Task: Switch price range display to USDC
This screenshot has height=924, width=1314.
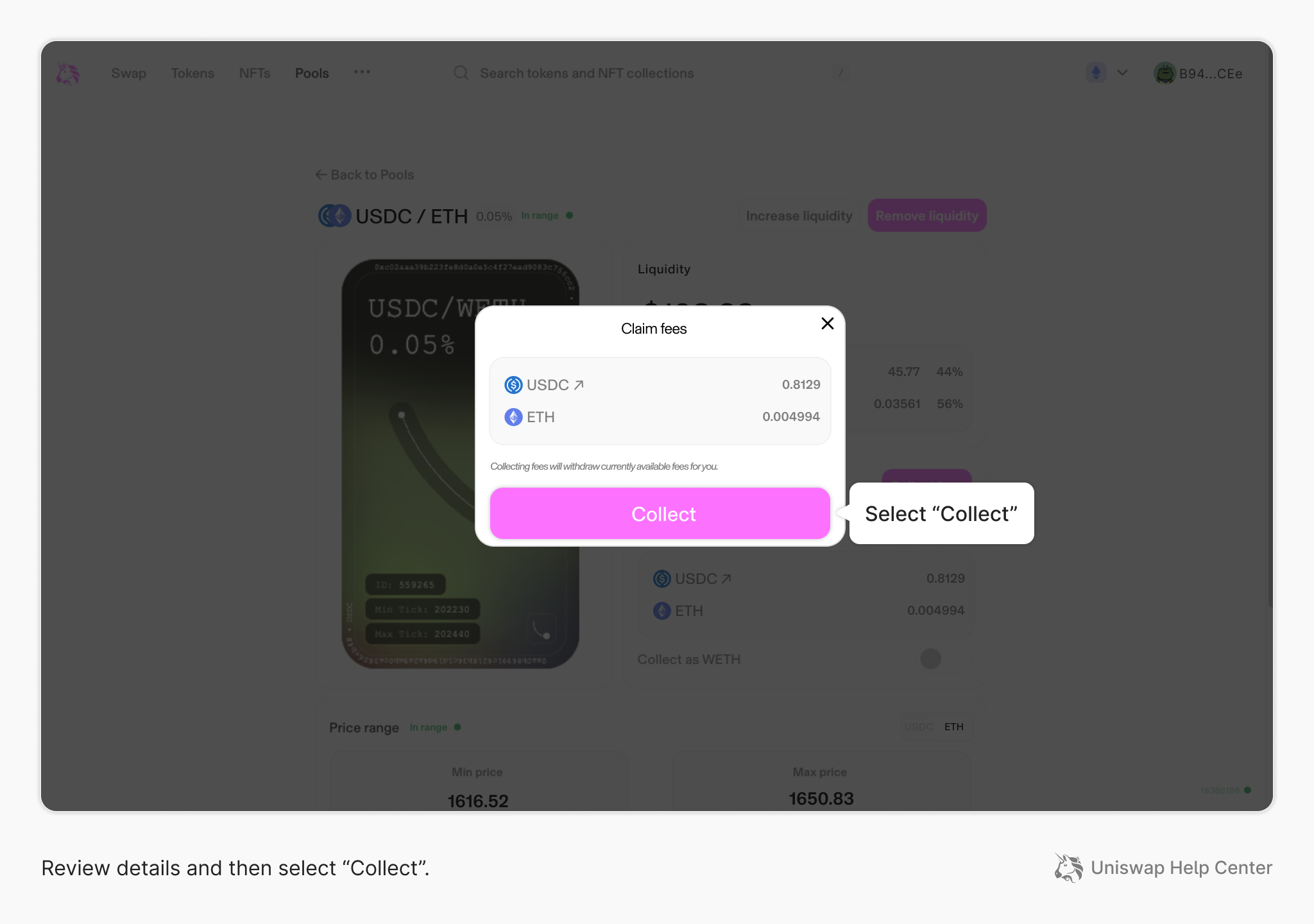Action: point(919,727)
